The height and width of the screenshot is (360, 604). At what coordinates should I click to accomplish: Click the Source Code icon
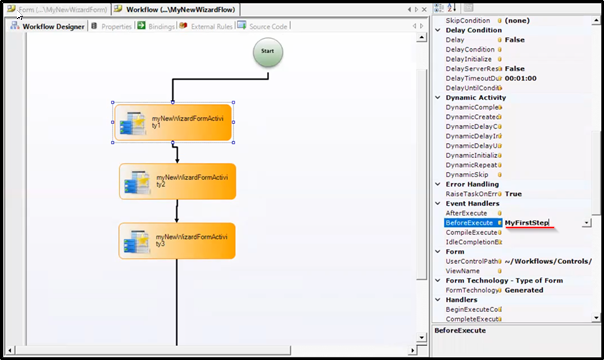pyautogui.click(x=242, y=25)
